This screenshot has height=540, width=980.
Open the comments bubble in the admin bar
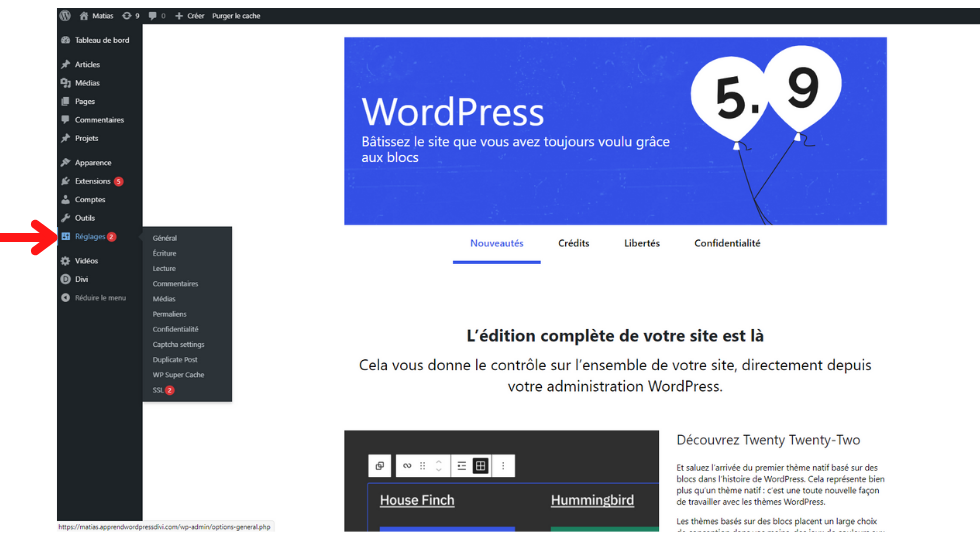[156, 16]
